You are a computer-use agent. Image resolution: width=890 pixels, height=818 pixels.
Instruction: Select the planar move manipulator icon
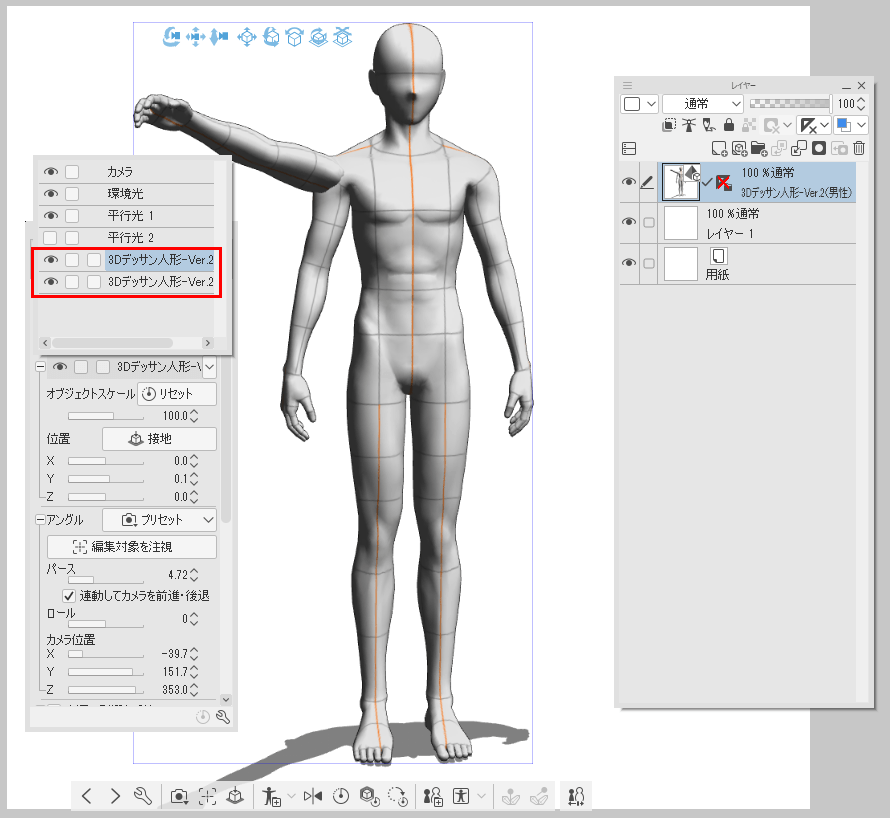pyautogui.click(x=247, y=37)
